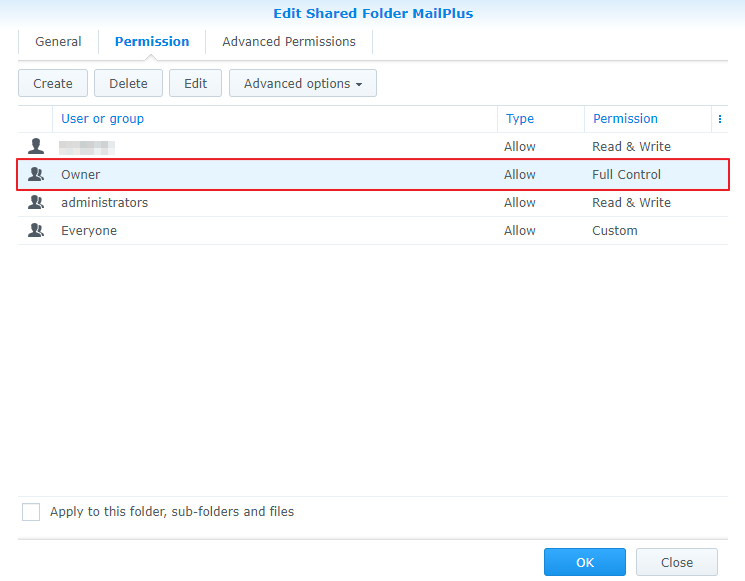
Task: Click Allow in the Owner row
Action: click(520, 174)
